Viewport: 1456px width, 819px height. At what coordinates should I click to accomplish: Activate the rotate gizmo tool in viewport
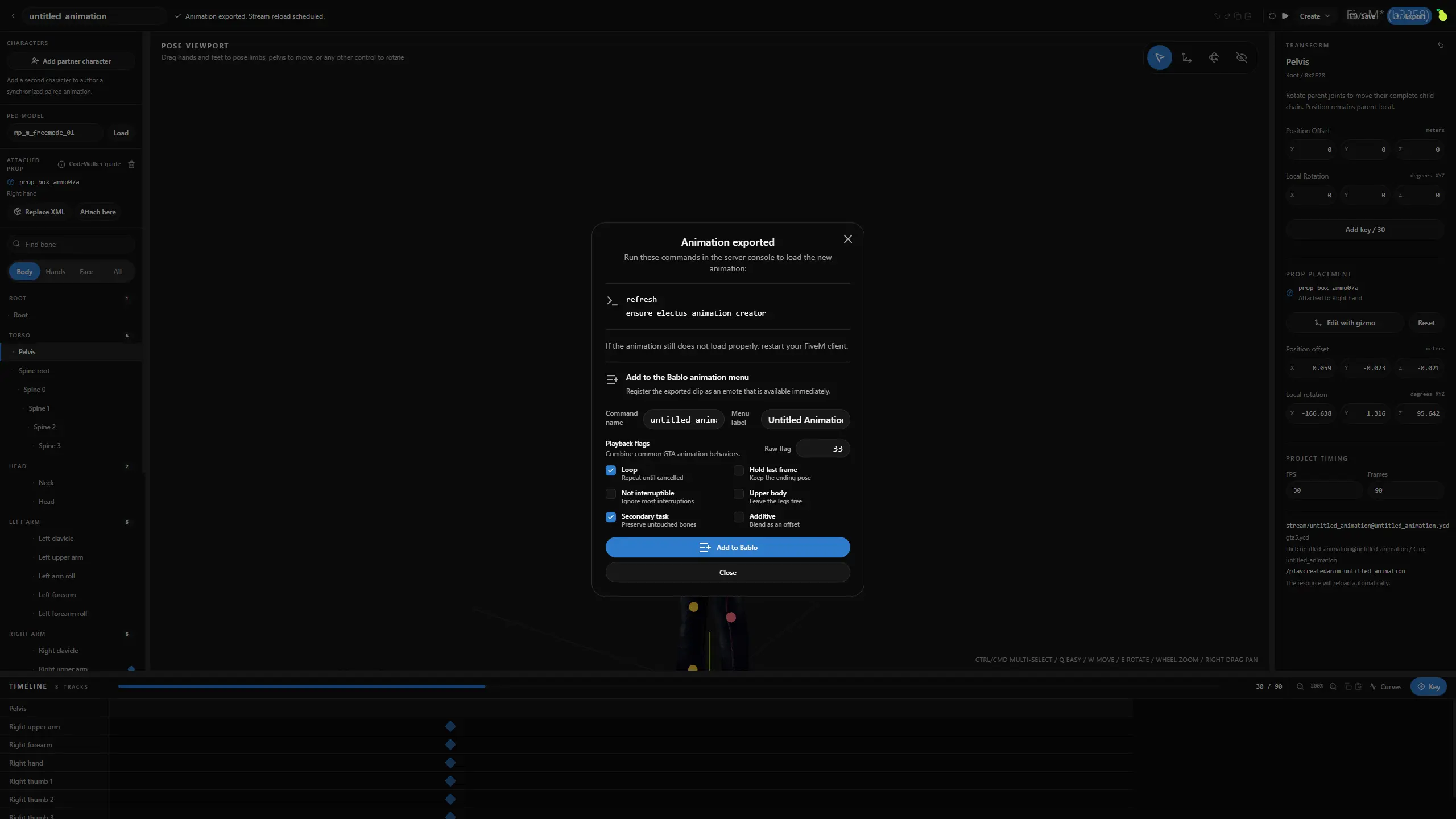tap(1214, 57)
